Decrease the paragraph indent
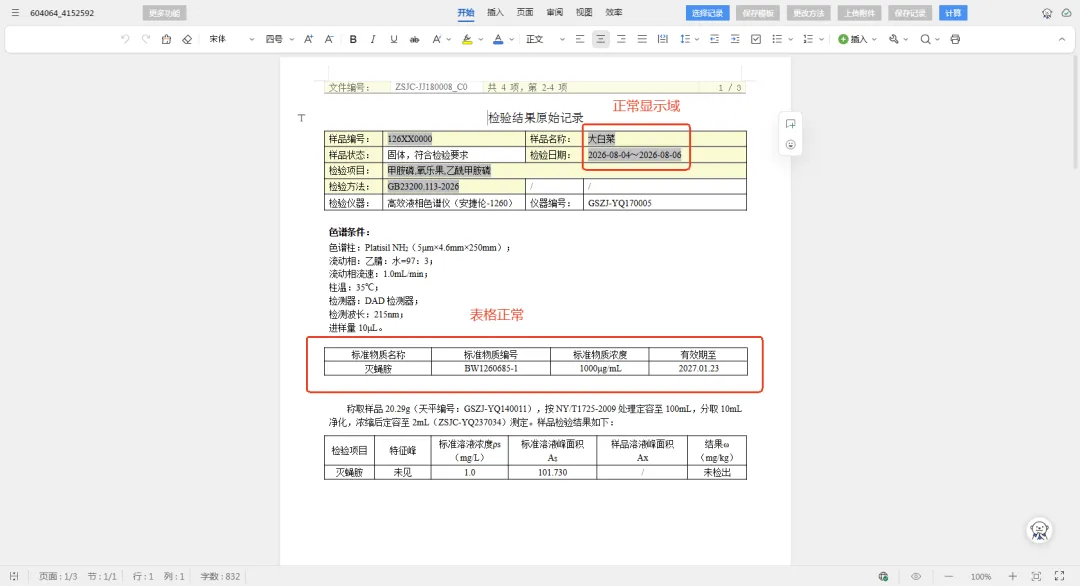 pos(714,39)
